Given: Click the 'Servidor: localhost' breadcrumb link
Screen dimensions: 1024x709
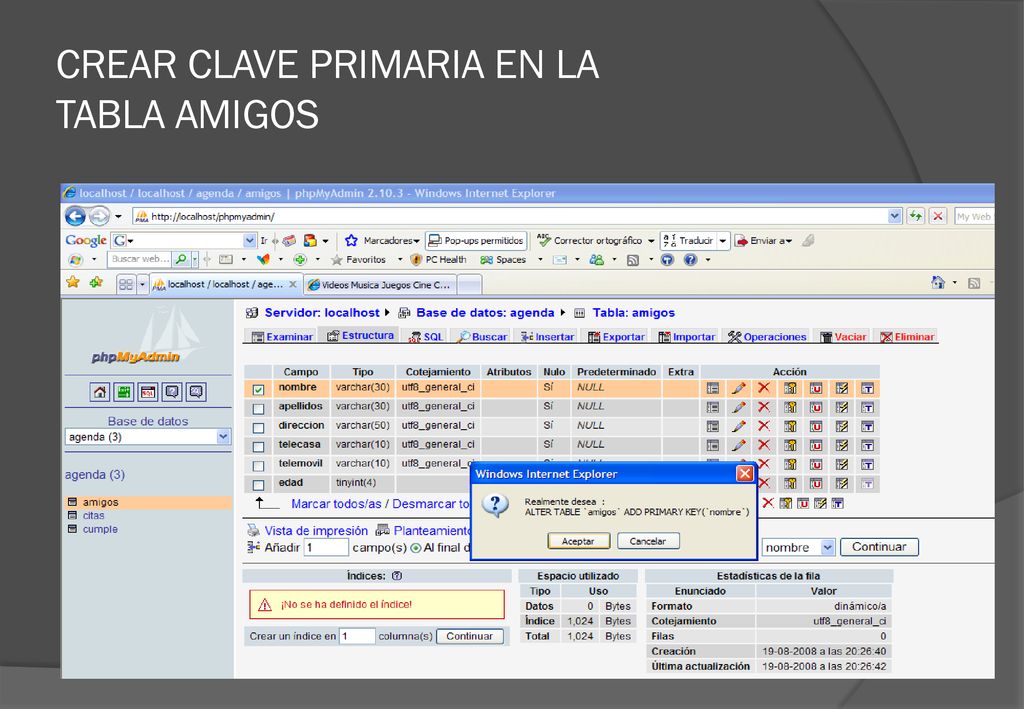Looking at the screenshot, I should tap(322, 313).
